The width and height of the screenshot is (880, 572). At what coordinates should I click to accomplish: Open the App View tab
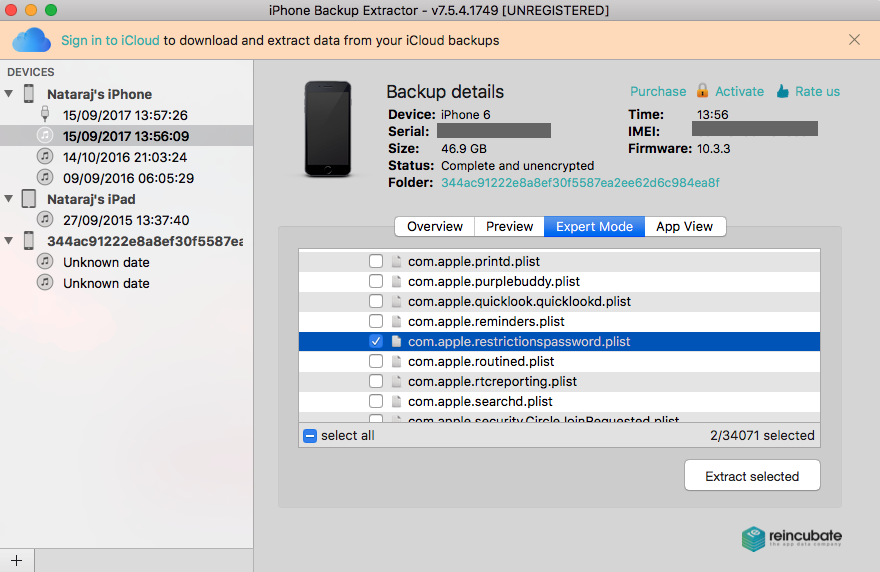pos(684,226)
